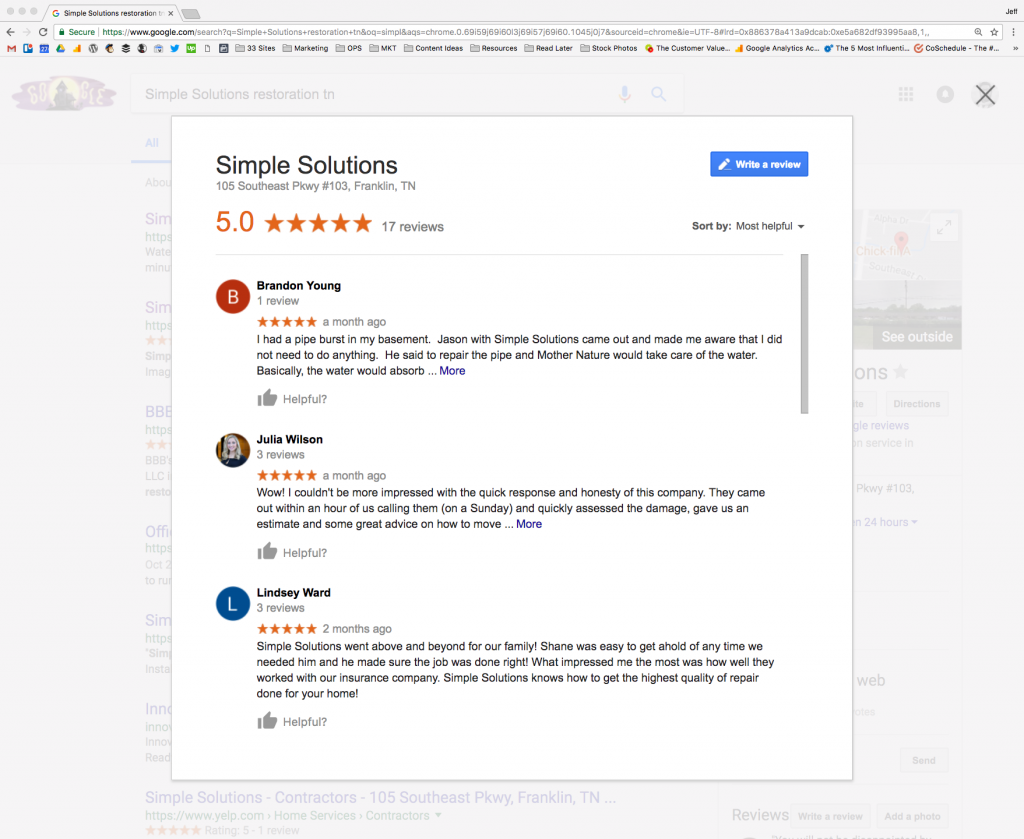Open the Google Analytics Ac... bookmark
1024x839 pixels.
[x=777, y=48]
